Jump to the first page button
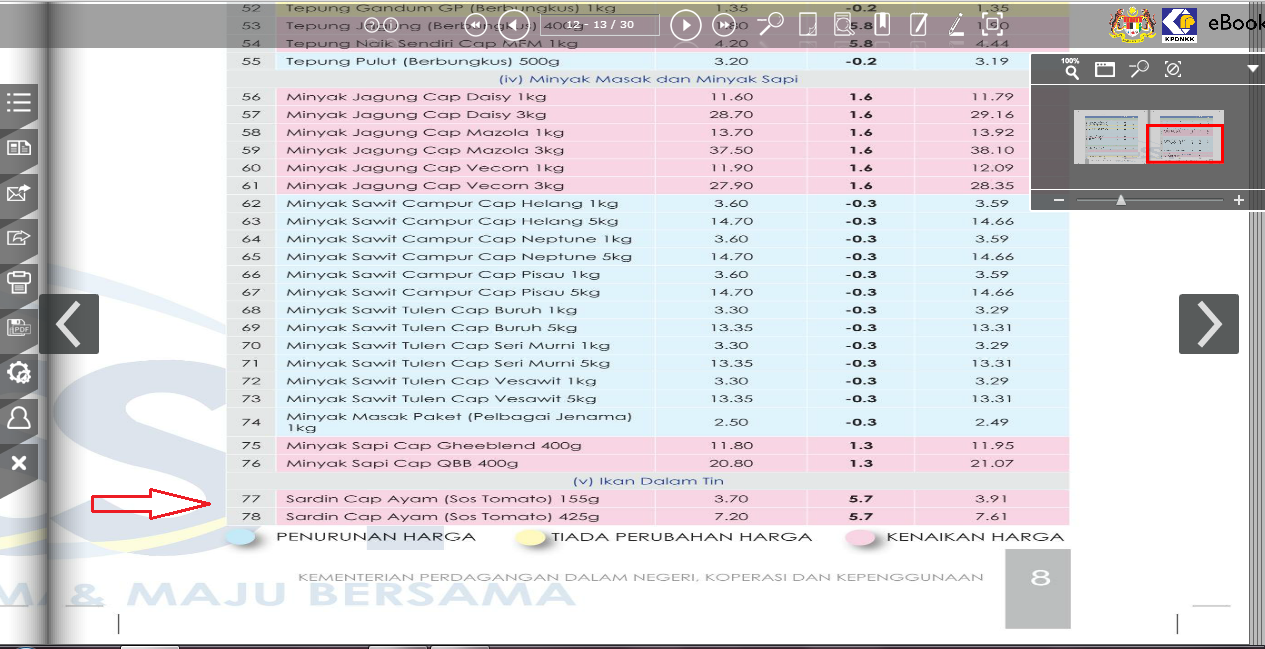Image resolution: width=1265 pixels, height=649 pixels. click(477, 25)
